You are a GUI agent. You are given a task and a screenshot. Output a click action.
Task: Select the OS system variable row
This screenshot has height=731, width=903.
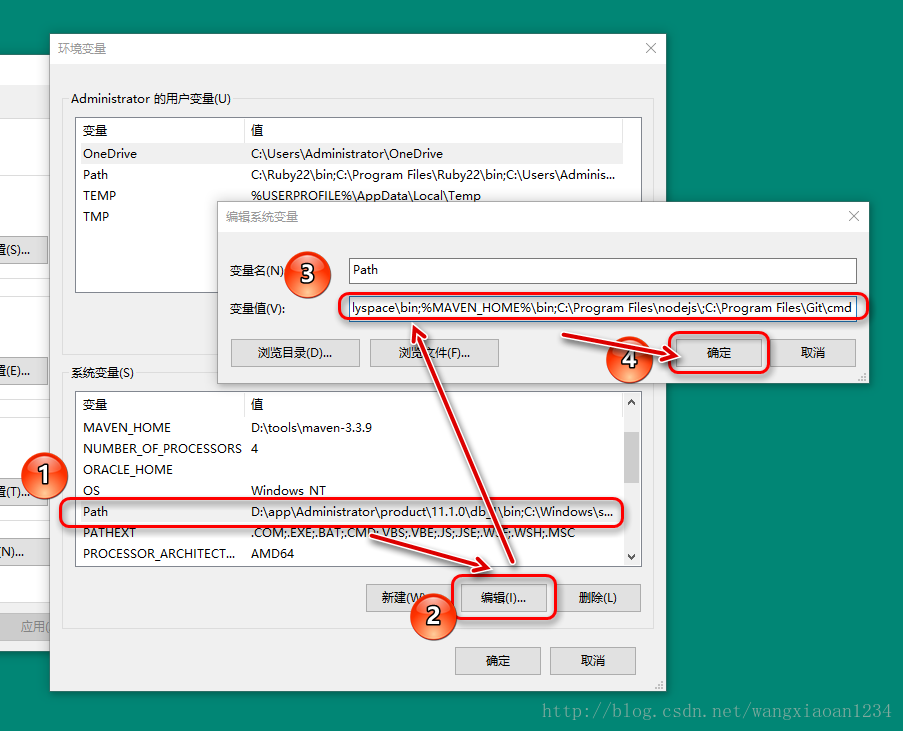pos(350,491)
